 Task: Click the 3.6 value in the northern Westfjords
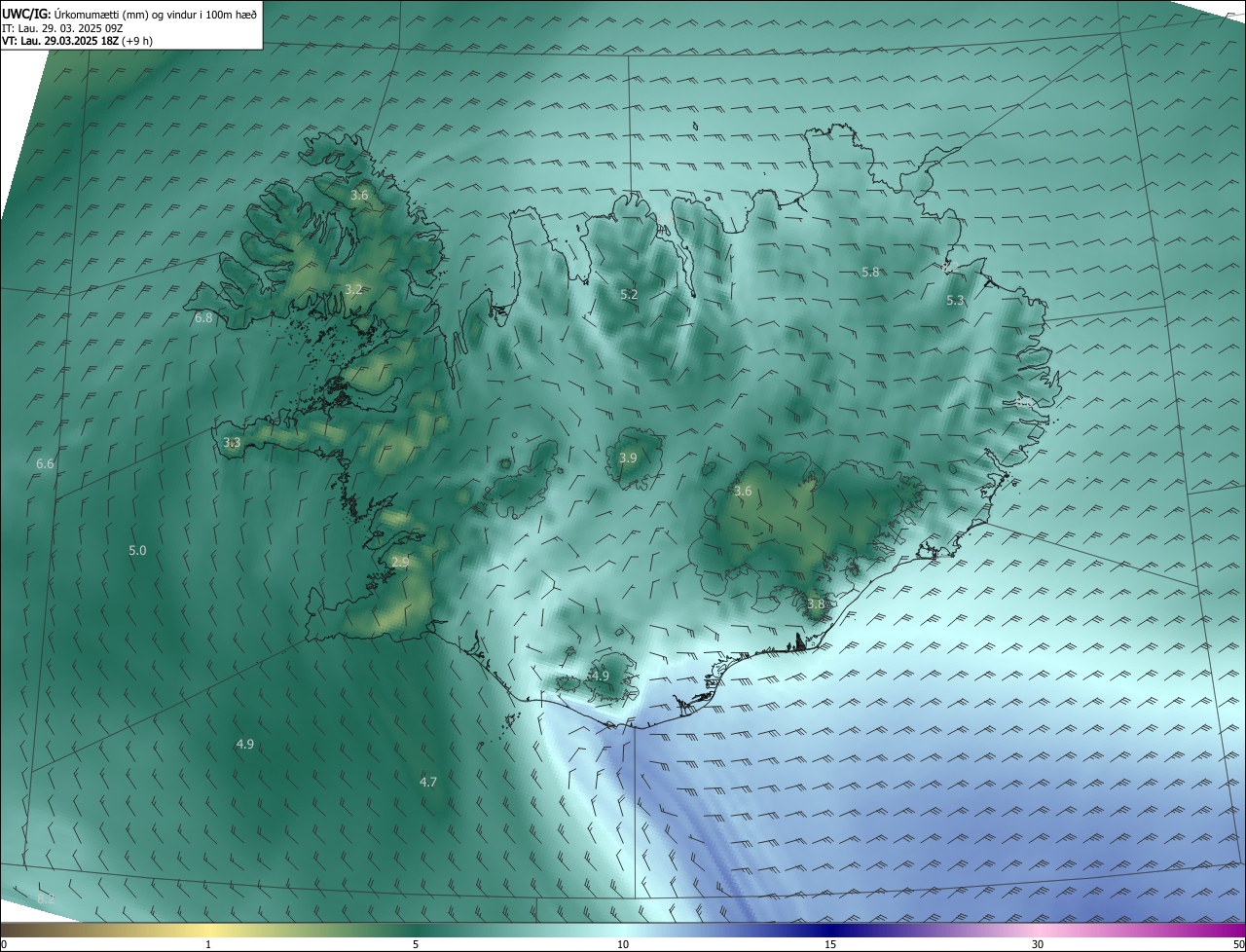[x=359, y=195]
